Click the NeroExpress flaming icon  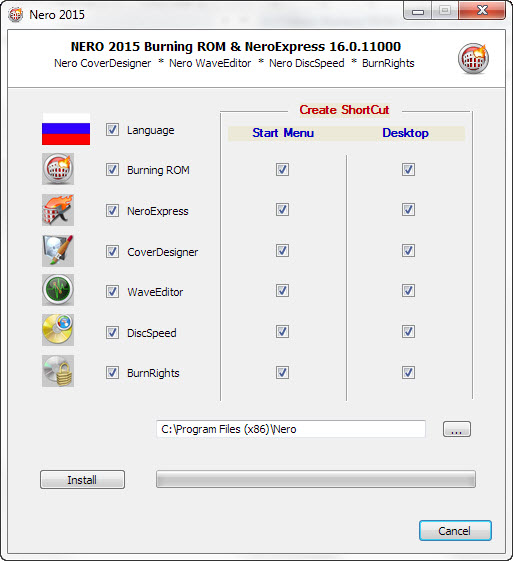[58, 210]
